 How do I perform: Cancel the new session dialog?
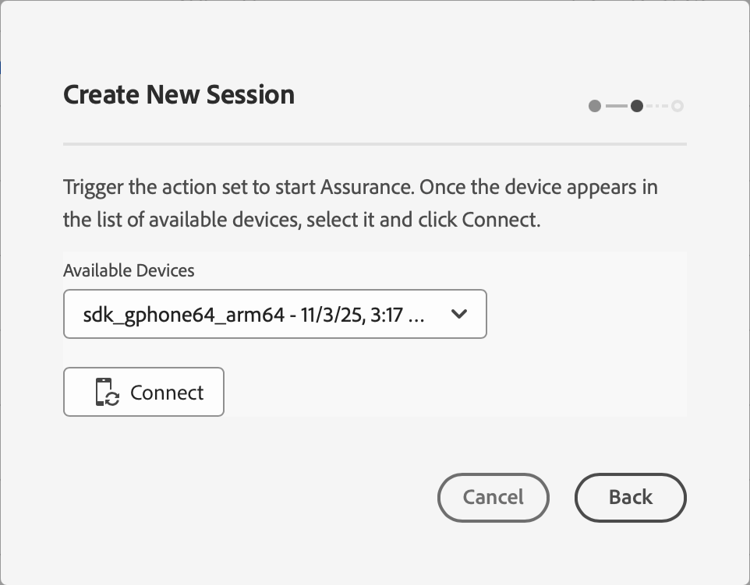[493, 497]
